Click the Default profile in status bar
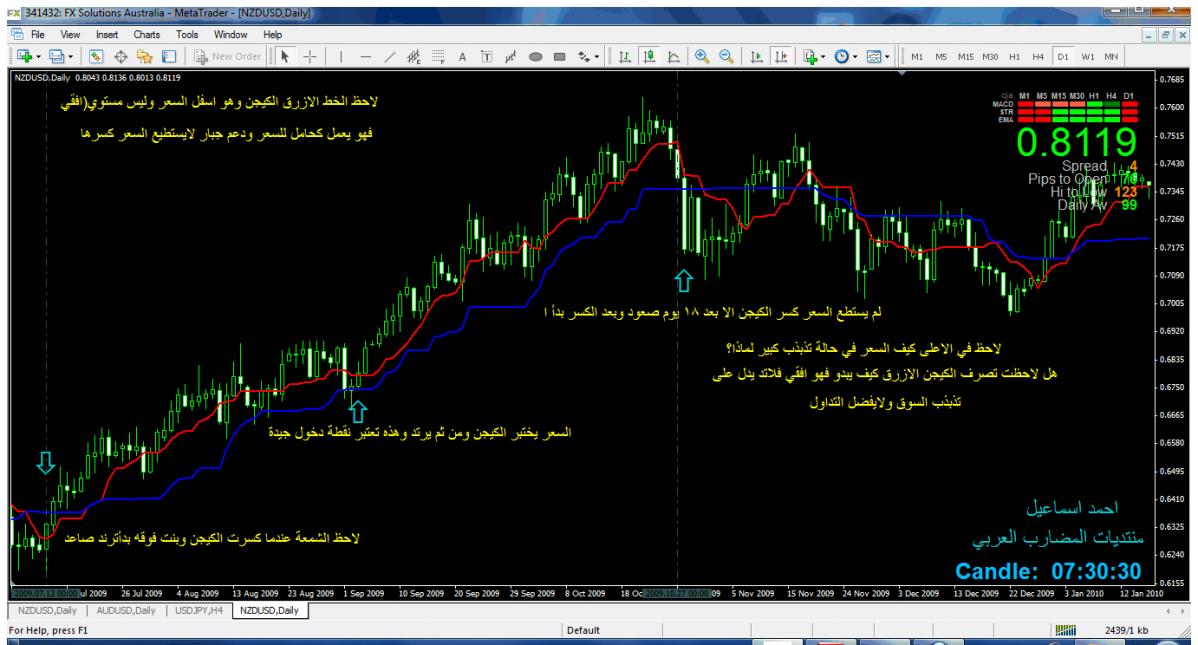1198x645 pixels. pos(584,630)
